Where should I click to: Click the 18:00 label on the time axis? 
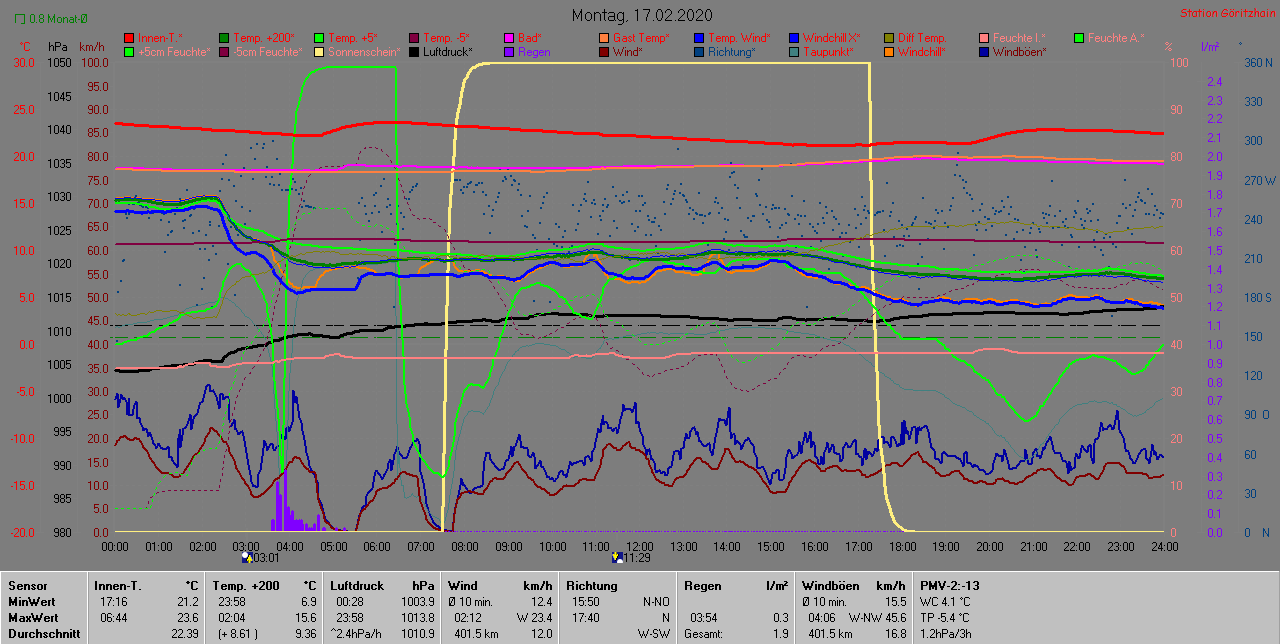point(902,546)
